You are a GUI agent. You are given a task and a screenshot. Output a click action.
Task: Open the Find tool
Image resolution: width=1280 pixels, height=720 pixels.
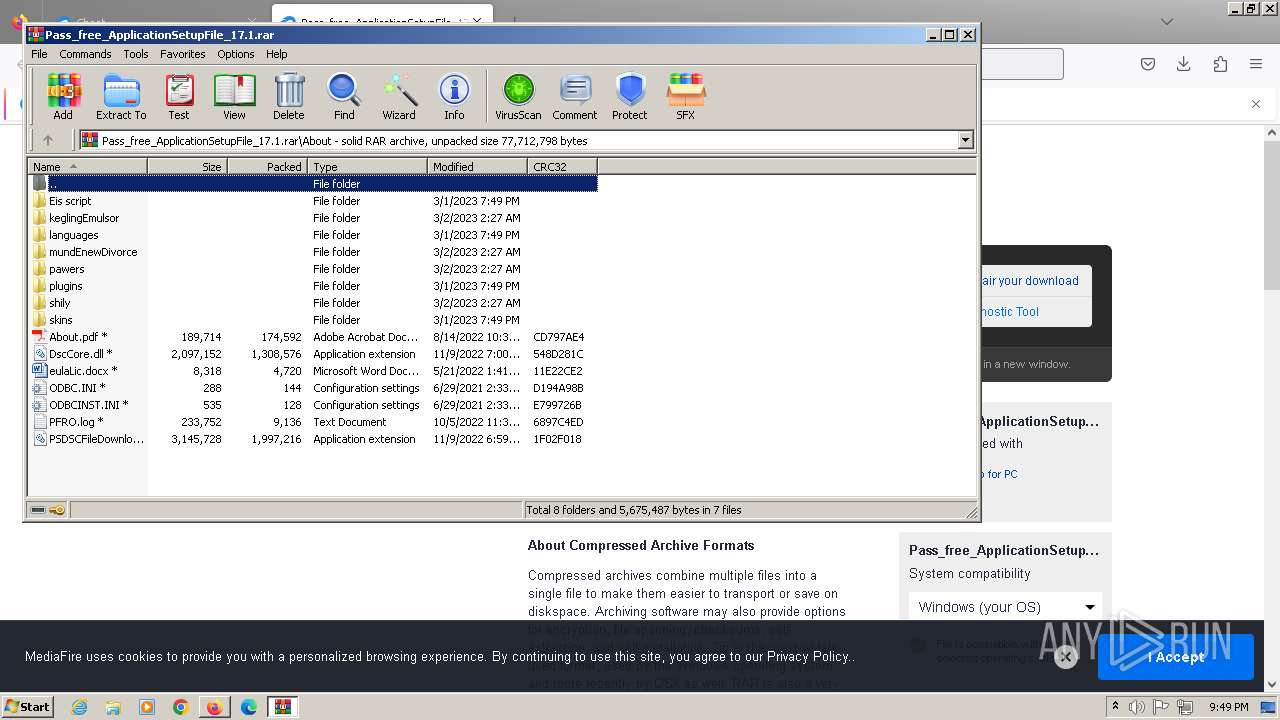(x=344, y=97)
